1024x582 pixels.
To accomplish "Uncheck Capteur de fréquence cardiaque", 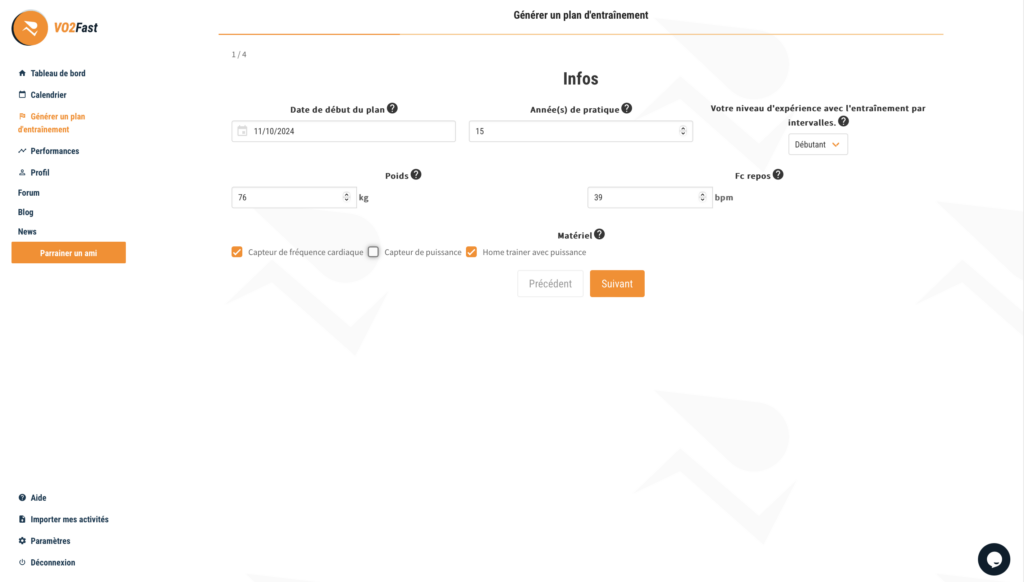I will point(237,252).
